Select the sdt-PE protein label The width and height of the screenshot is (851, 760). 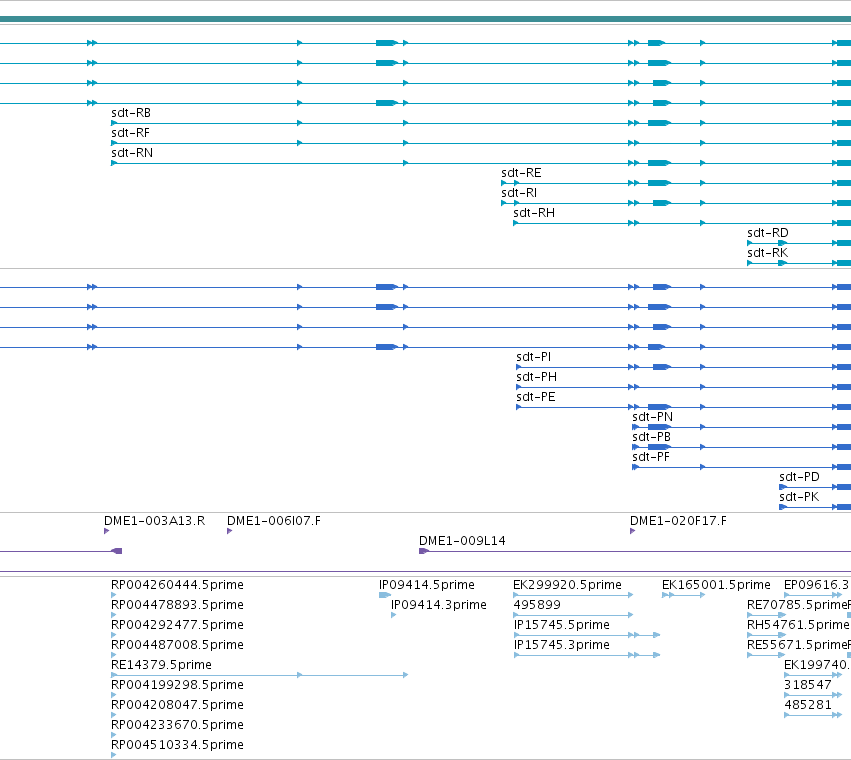536,397
